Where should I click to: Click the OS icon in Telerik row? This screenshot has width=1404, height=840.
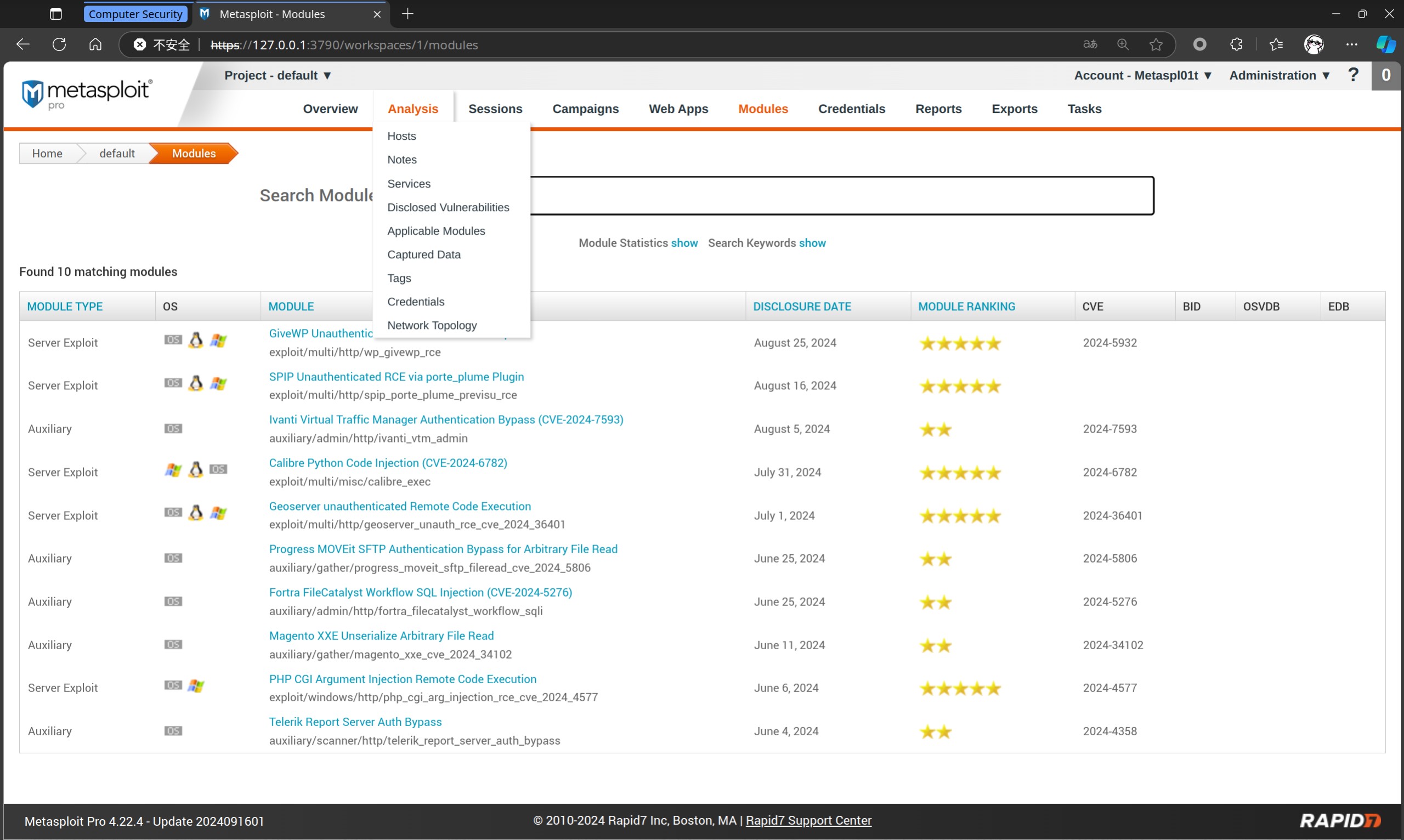point(173,731)
